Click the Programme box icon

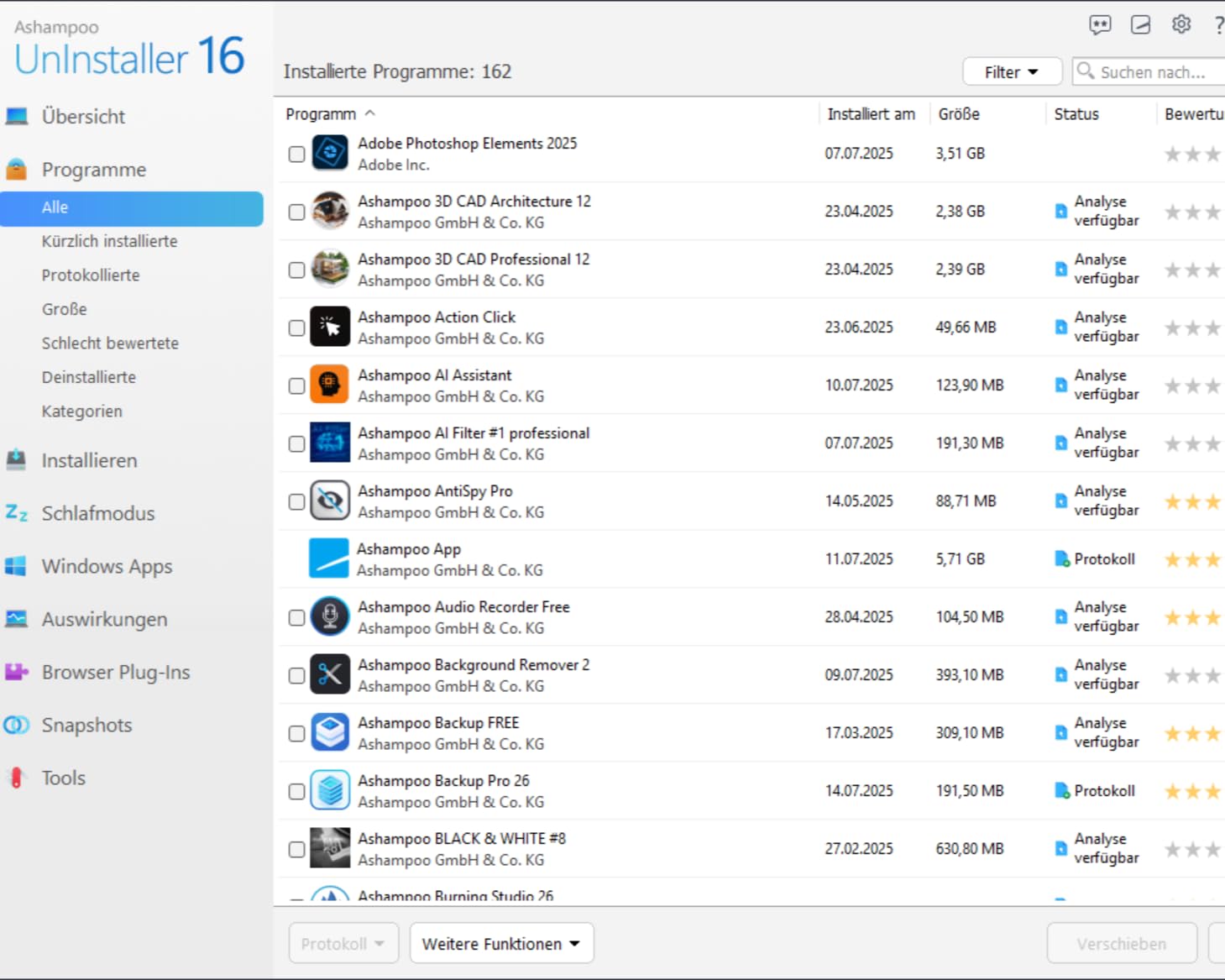pyautogui.click(x=17, y=170)
